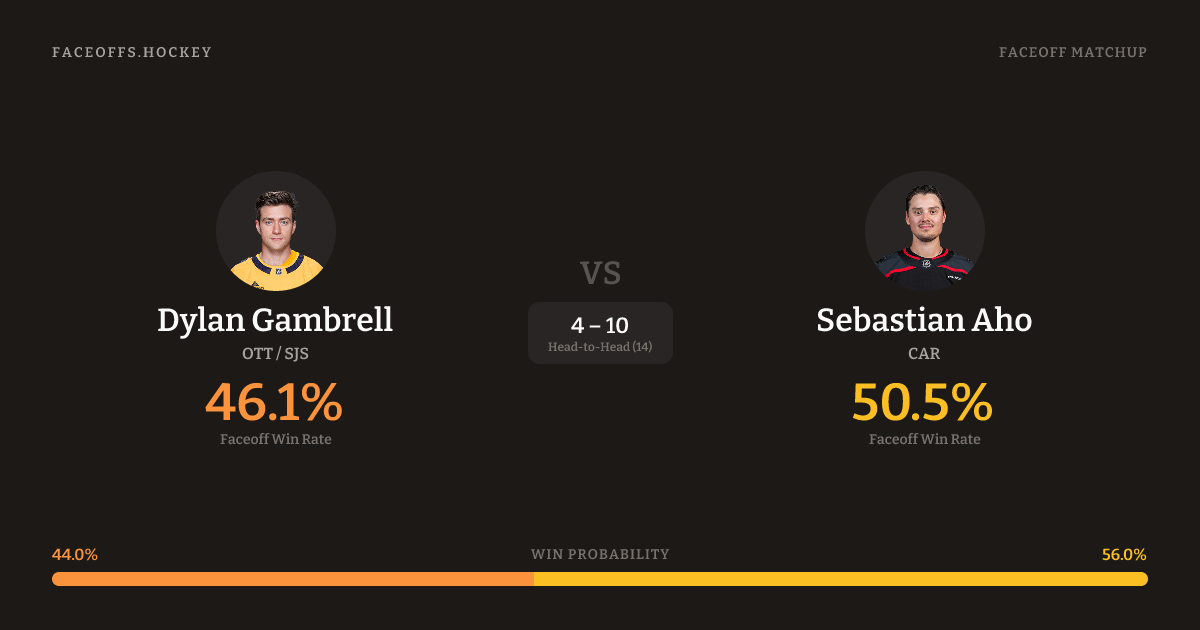Click the CAR team label
Viewport: 1200px width, 630px height.
pyautogui.click(x=924, y=354)
